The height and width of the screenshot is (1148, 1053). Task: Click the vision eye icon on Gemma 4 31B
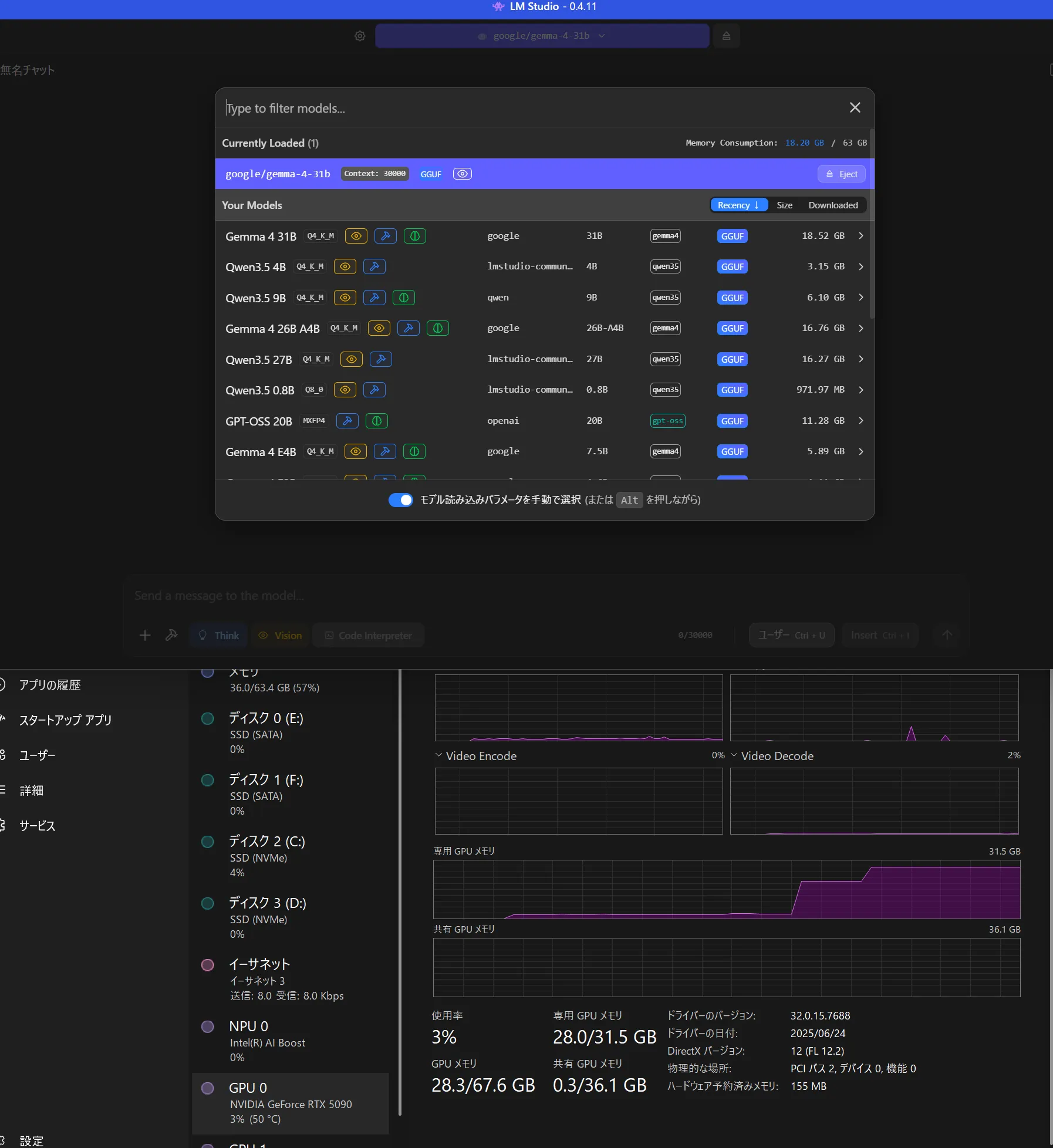(x=356, y=236)
